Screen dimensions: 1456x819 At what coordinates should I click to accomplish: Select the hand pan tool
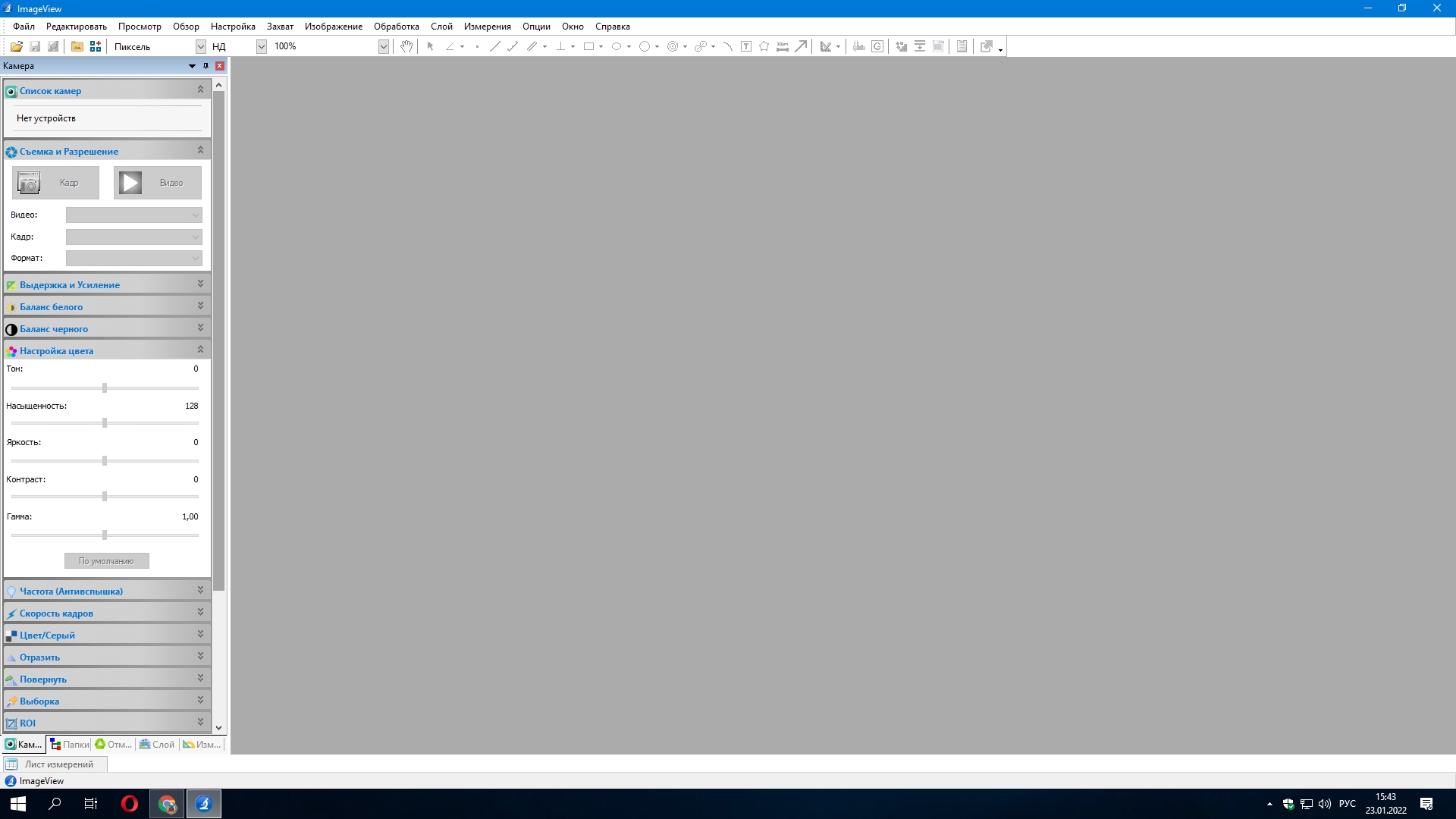pos(406,46)
